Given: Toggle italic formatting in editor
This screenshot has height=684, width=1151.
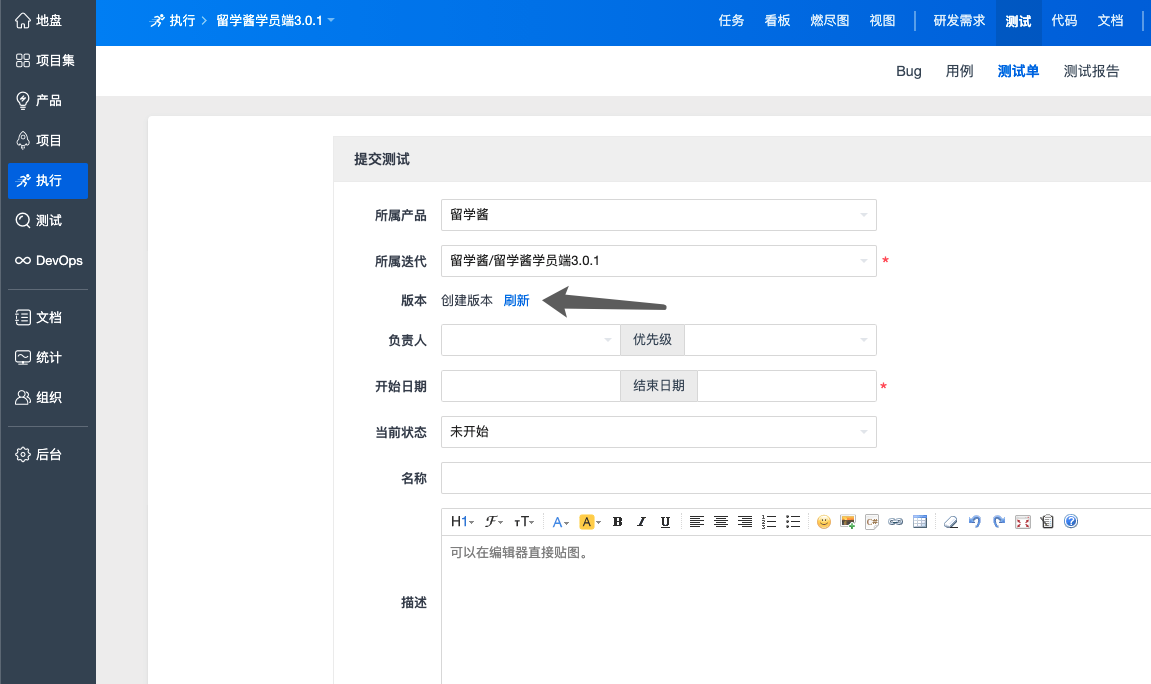Looking at the screenshot, I should tap(642, 522).
